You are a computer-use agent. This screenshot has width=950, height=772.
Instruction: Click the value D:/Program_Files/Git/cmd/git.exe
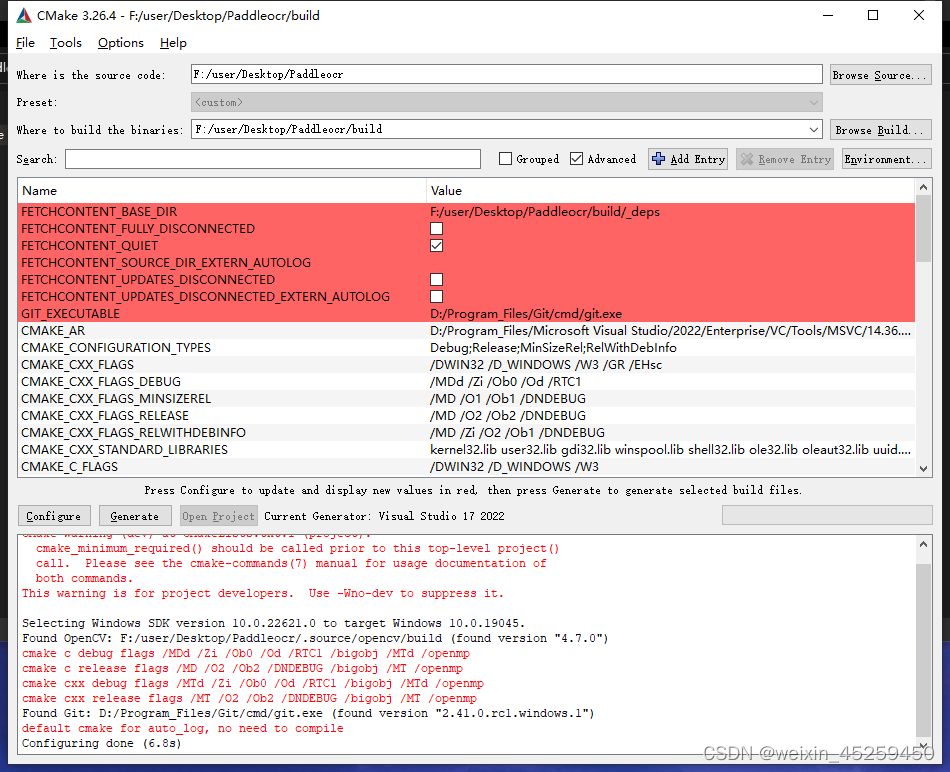[526, 313]
